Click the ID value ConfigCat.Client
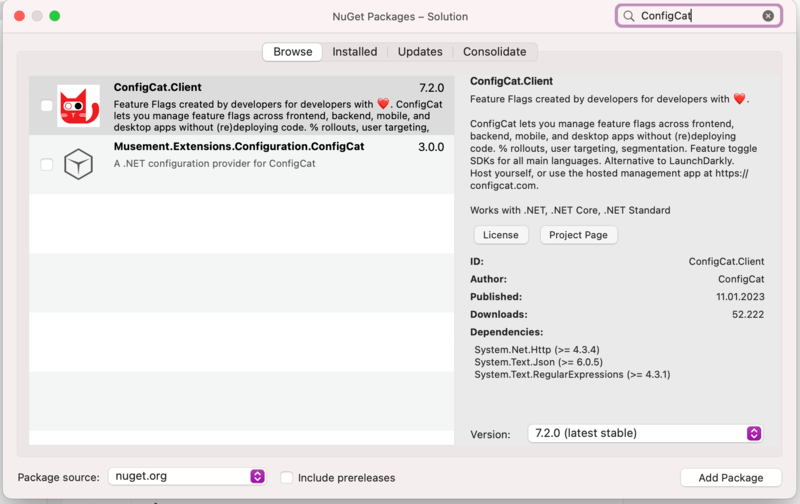This screenshot has height=504, width=800. click(727, 262)
